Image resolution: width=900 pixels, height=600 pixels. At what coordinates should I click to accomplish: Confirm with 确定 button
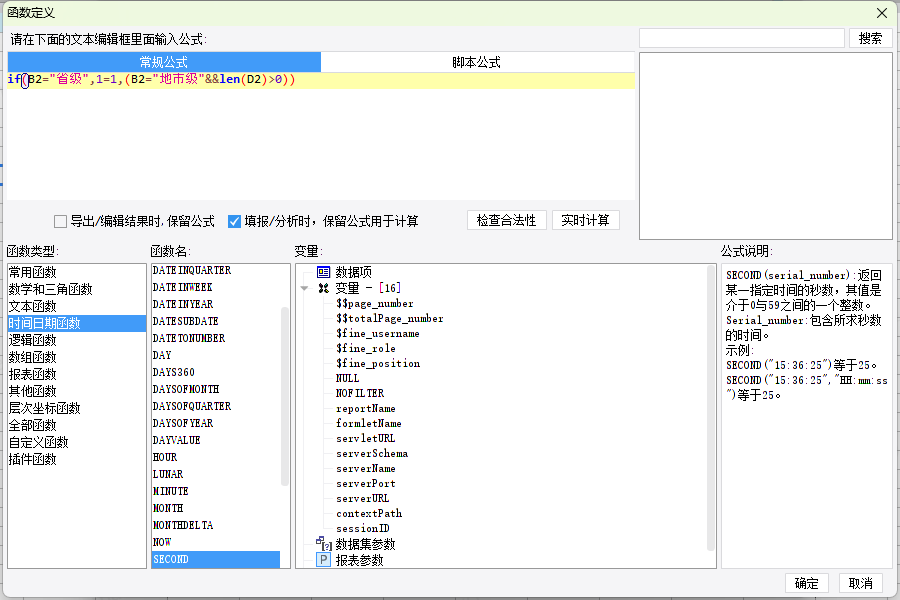(806, 583)
